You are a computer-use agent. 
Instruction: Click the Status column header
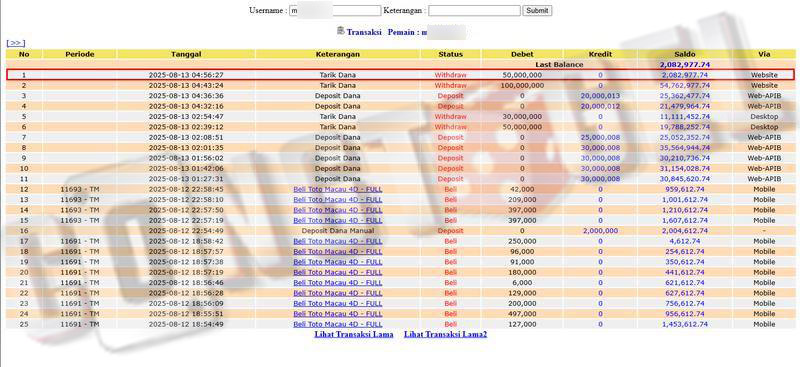click(451, 54)
